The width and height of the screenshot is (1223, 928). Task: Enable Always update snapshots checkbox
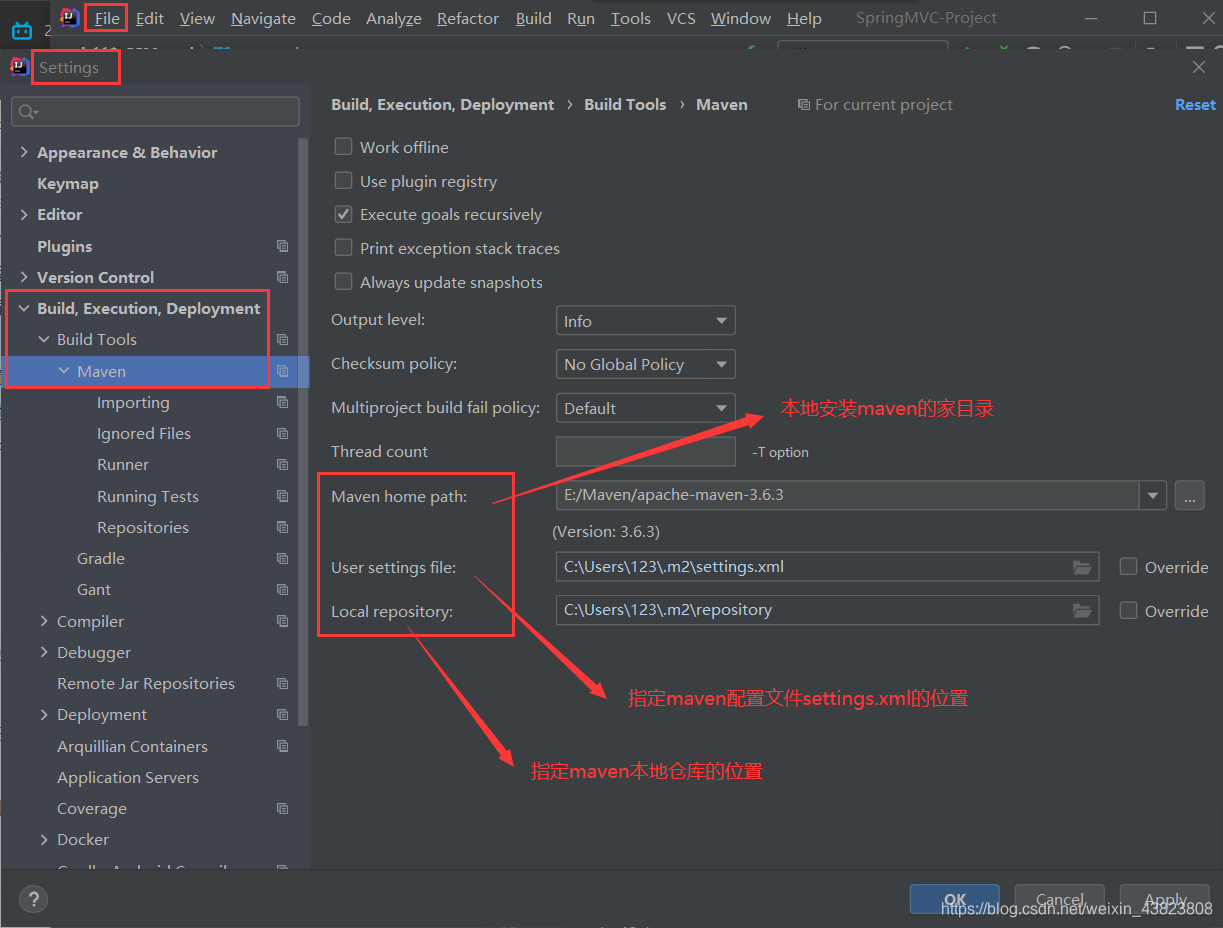(x=343, y=282)
